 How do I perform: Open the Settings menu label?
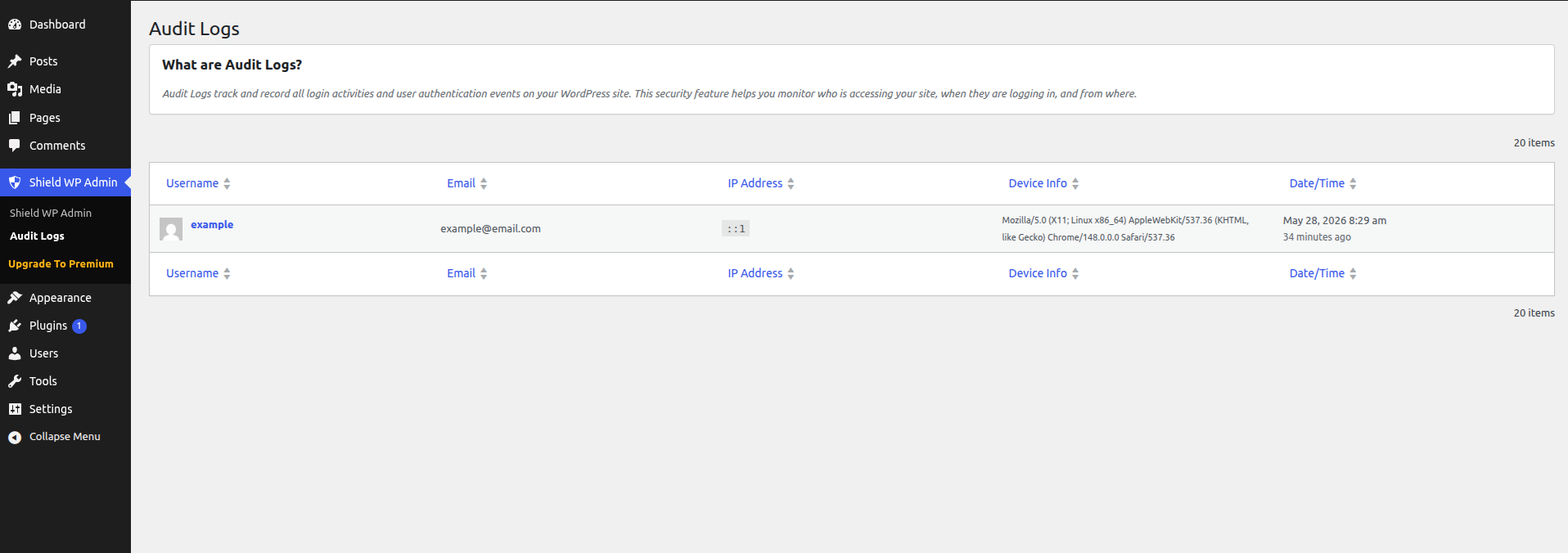51,409
